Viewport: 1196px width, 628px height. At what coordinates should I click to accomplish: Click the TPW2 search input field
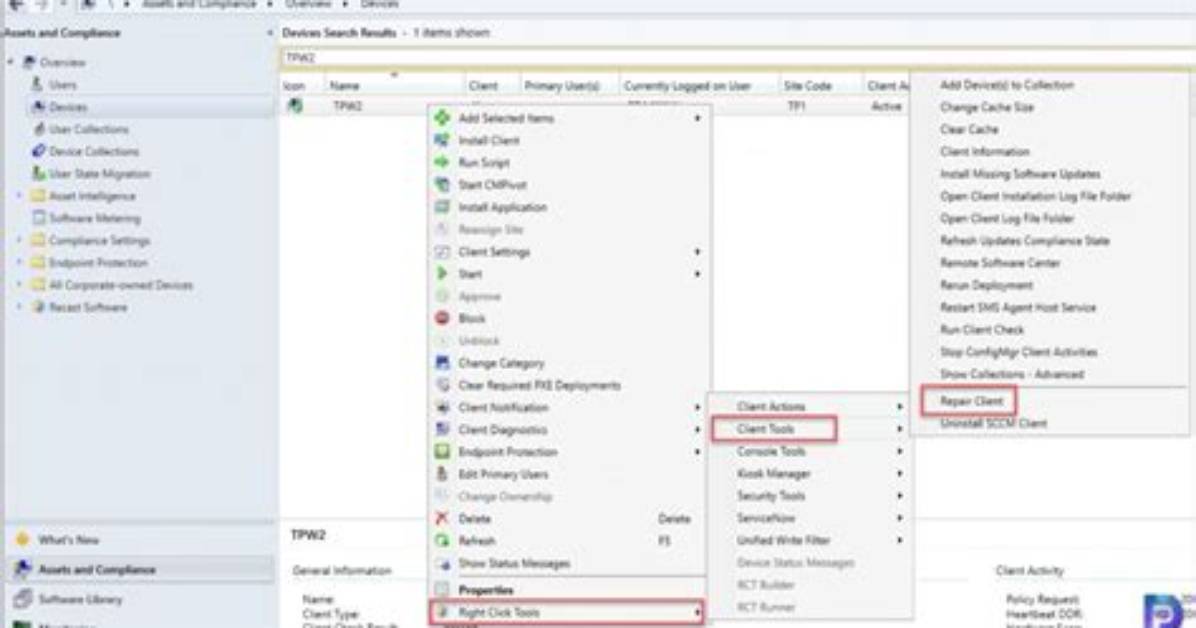pos(738,57)
